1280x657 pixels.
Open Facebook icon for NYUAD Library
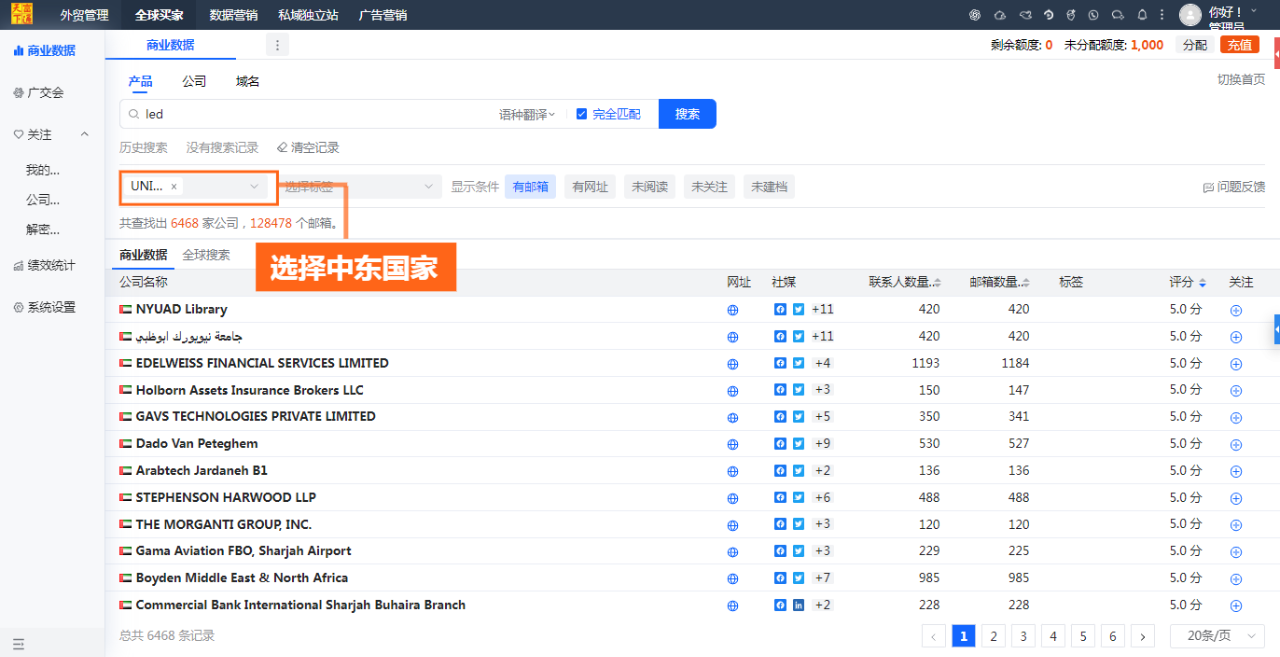[780, 309]
